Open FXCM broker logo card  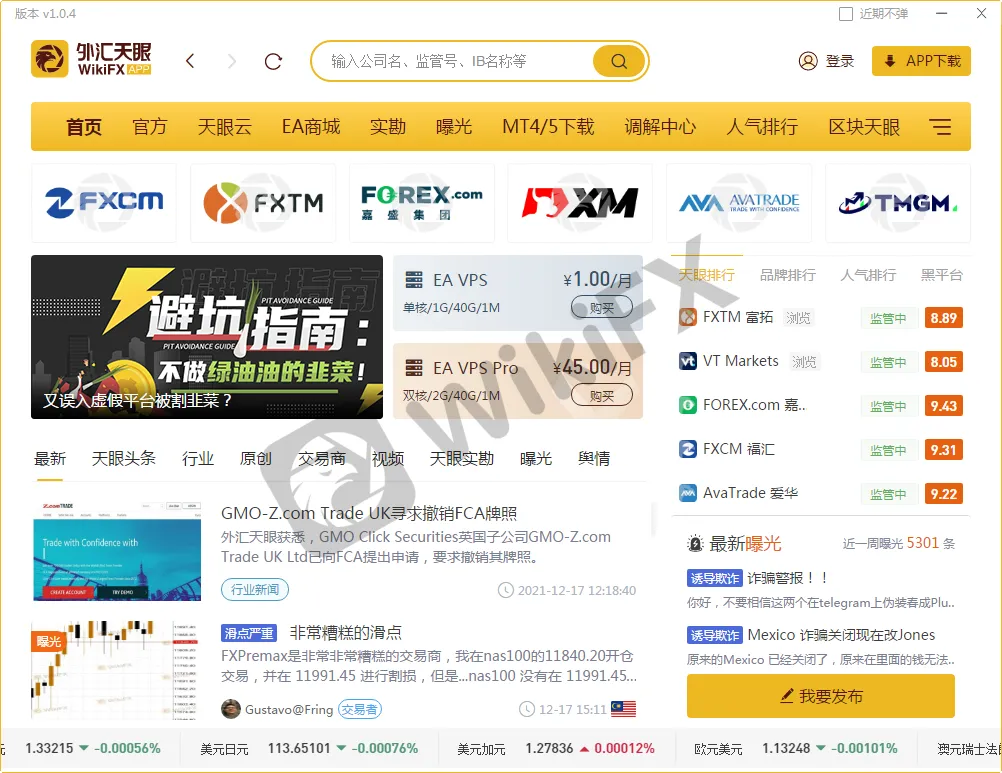pos(104,203)
